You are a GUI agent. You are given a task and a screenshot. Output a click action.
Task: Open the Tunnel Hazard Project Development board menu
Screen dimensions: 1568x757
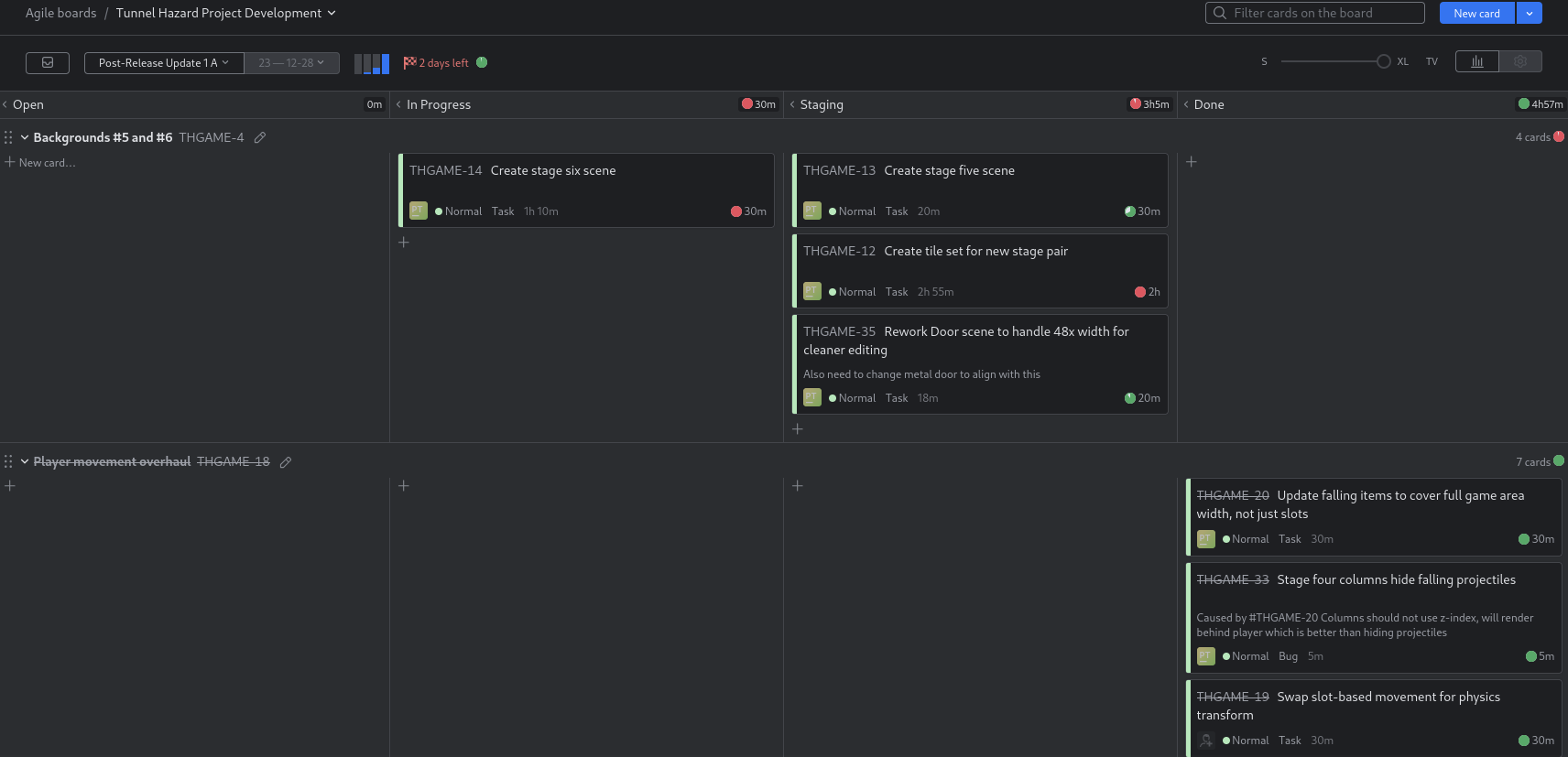click(x=225, y=13)
